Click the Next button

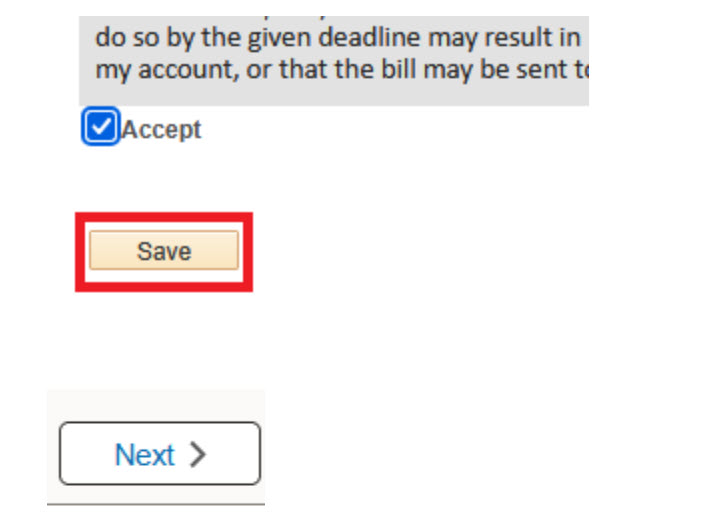(x=160, y=454)
